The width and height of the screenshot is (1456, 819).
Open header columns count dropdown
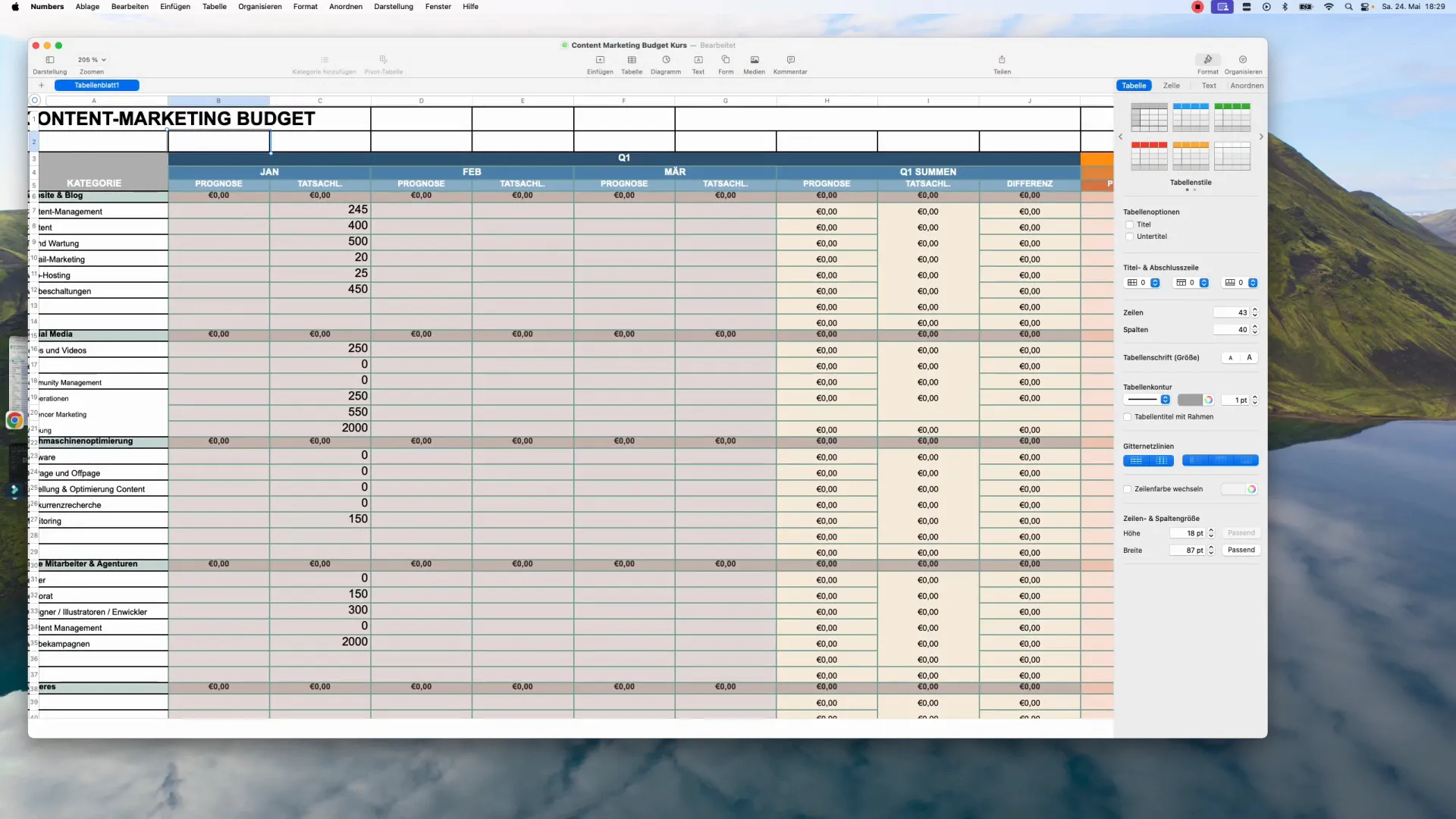coord(1155,283)
